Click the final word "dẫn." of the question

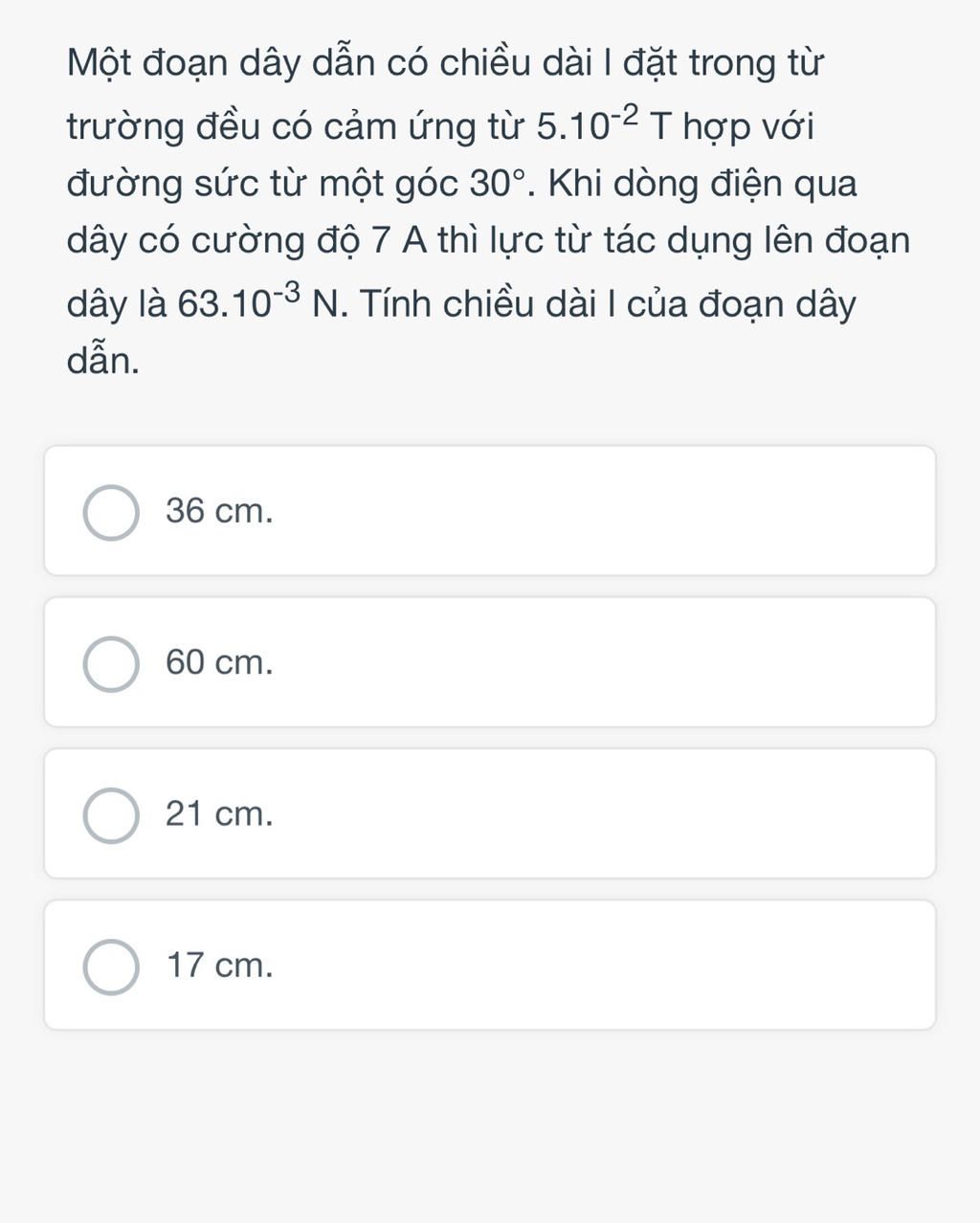tap(102, 361)
